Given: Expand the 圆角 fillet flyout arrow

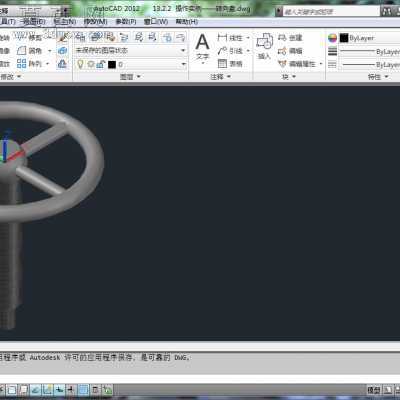Looking at the screenshot, I should (50, 51).
